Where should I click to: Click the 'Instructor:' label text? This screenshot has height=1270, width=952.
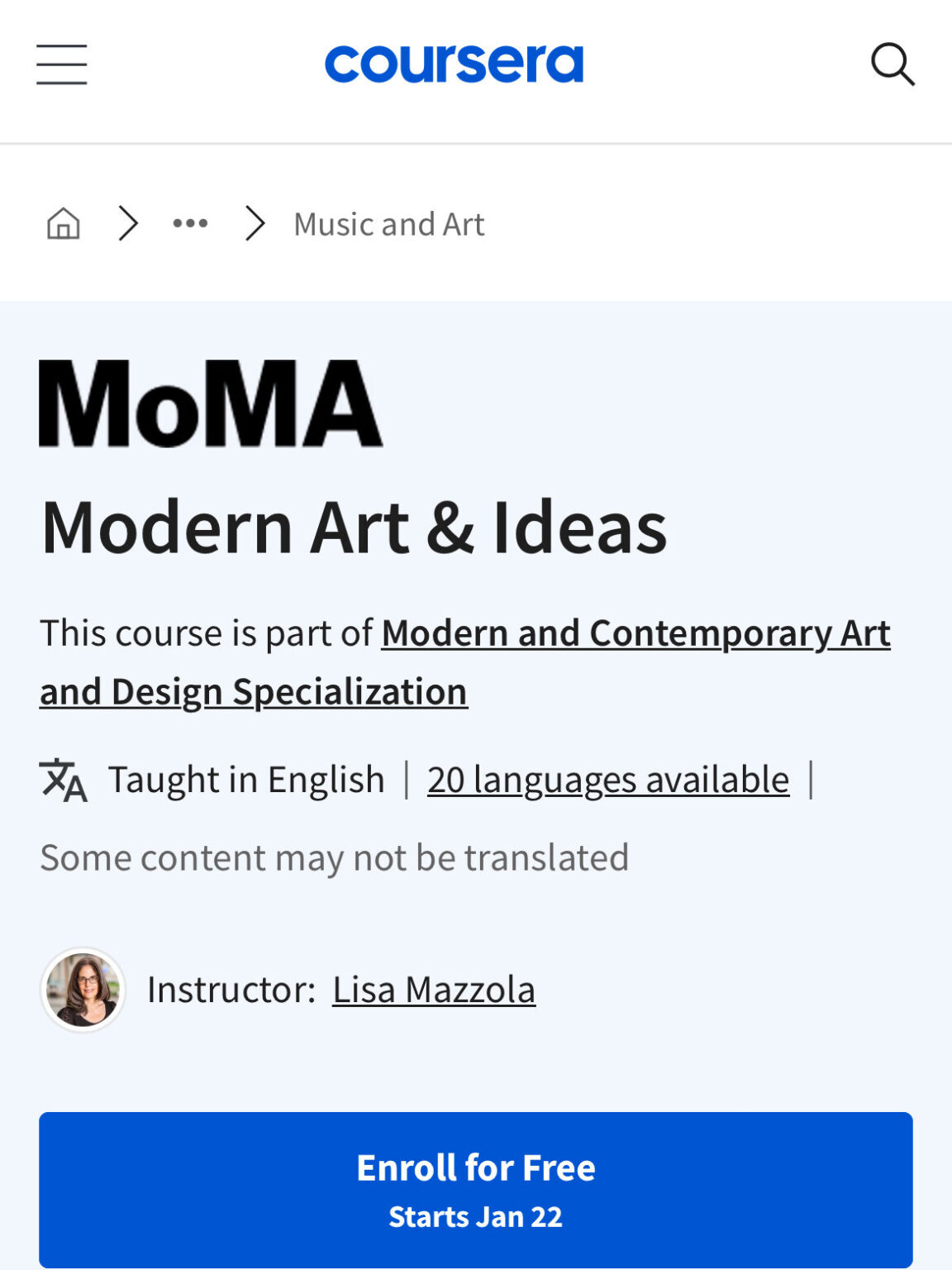tap(231, 990)
